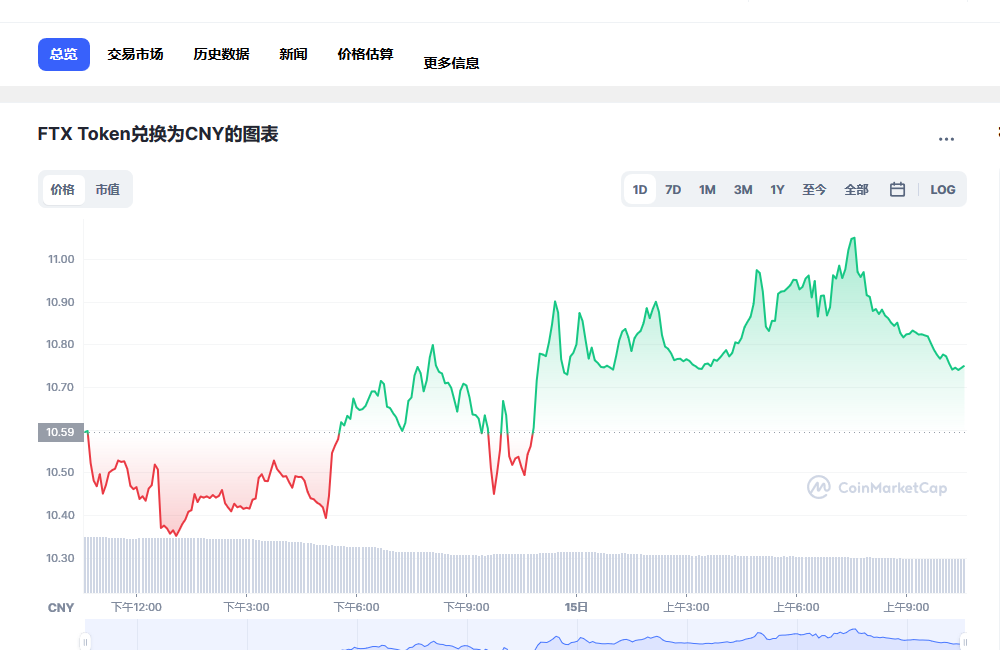This screenshot has height=650, width=1000.
Task: Click the CNY currency axis label
Action: point(61,608)
